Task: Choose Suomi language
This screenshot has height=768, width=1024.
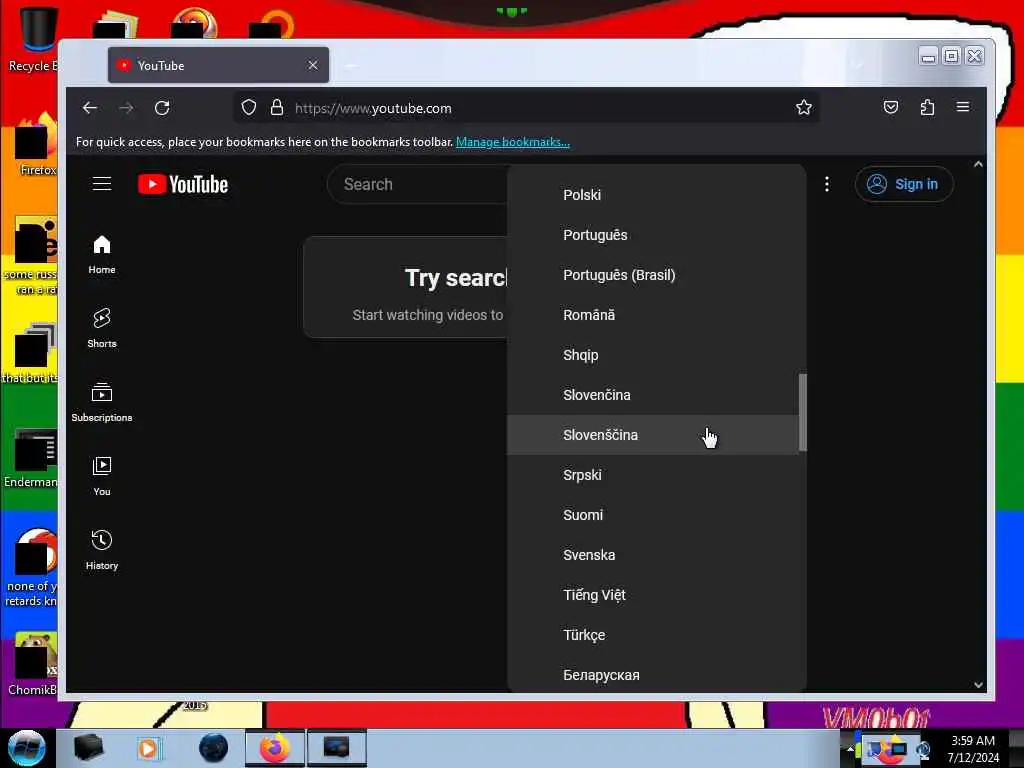Action: click(x=653, y=515)
